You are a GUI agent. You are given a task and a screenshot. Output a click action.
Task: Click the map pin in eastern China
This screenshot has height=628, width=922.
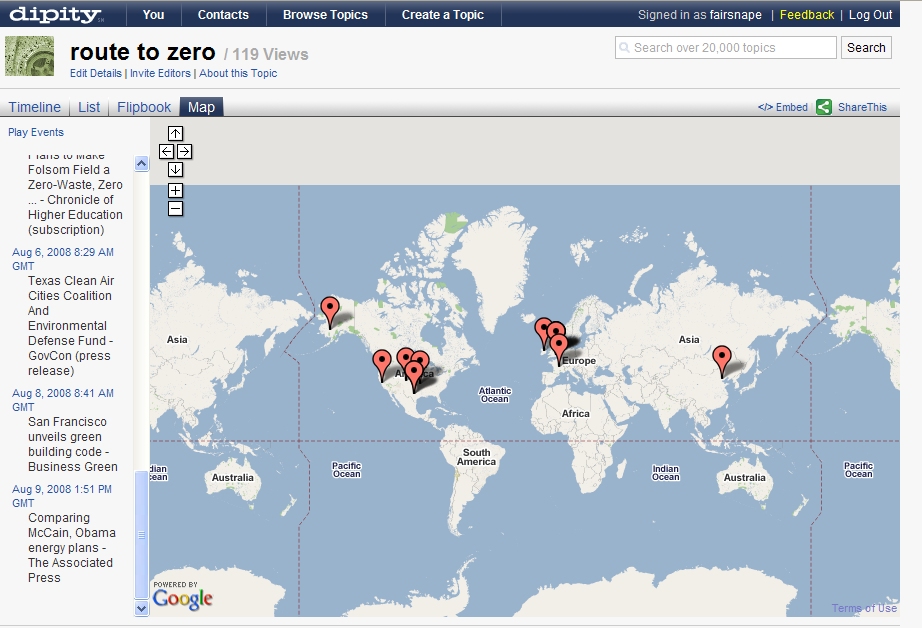721,360
